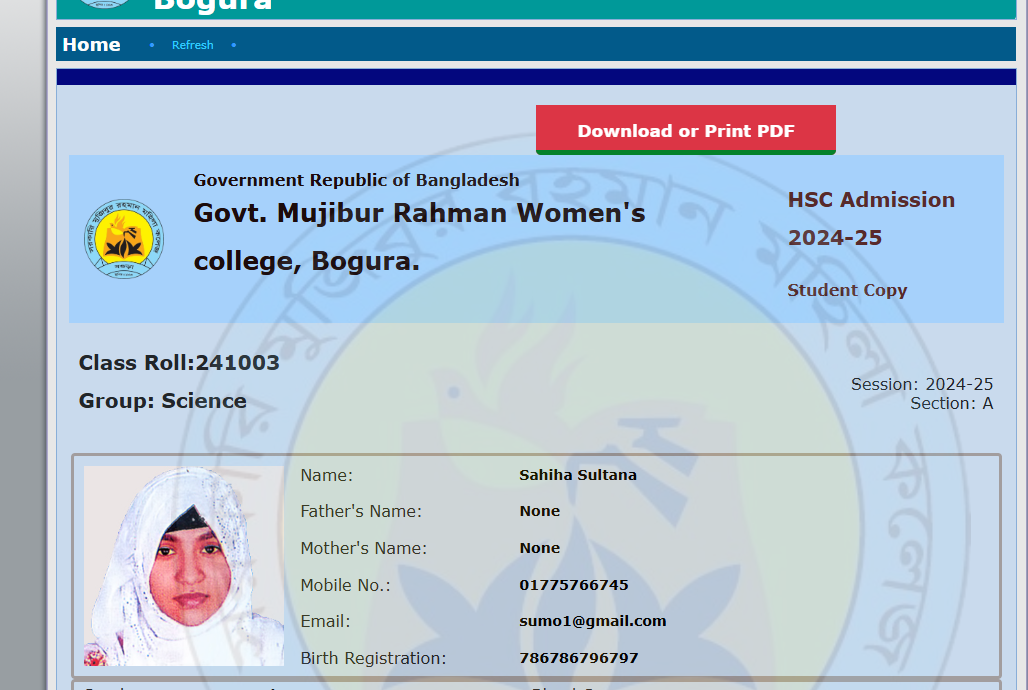Click the Session: 2024-25 text
1028x690 pixels.
pos(921,384)
